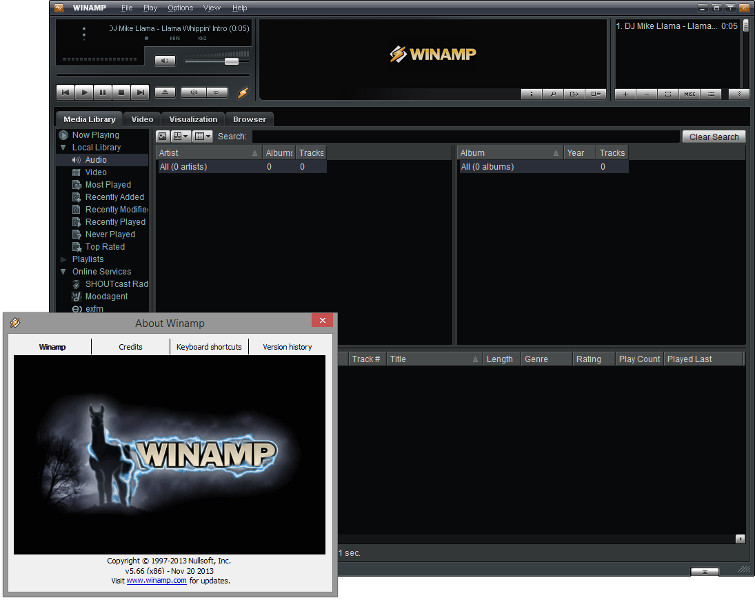Screen dimensions: 755x600
Task: Remove files with playlist minus button
Action: pos(647,94)
